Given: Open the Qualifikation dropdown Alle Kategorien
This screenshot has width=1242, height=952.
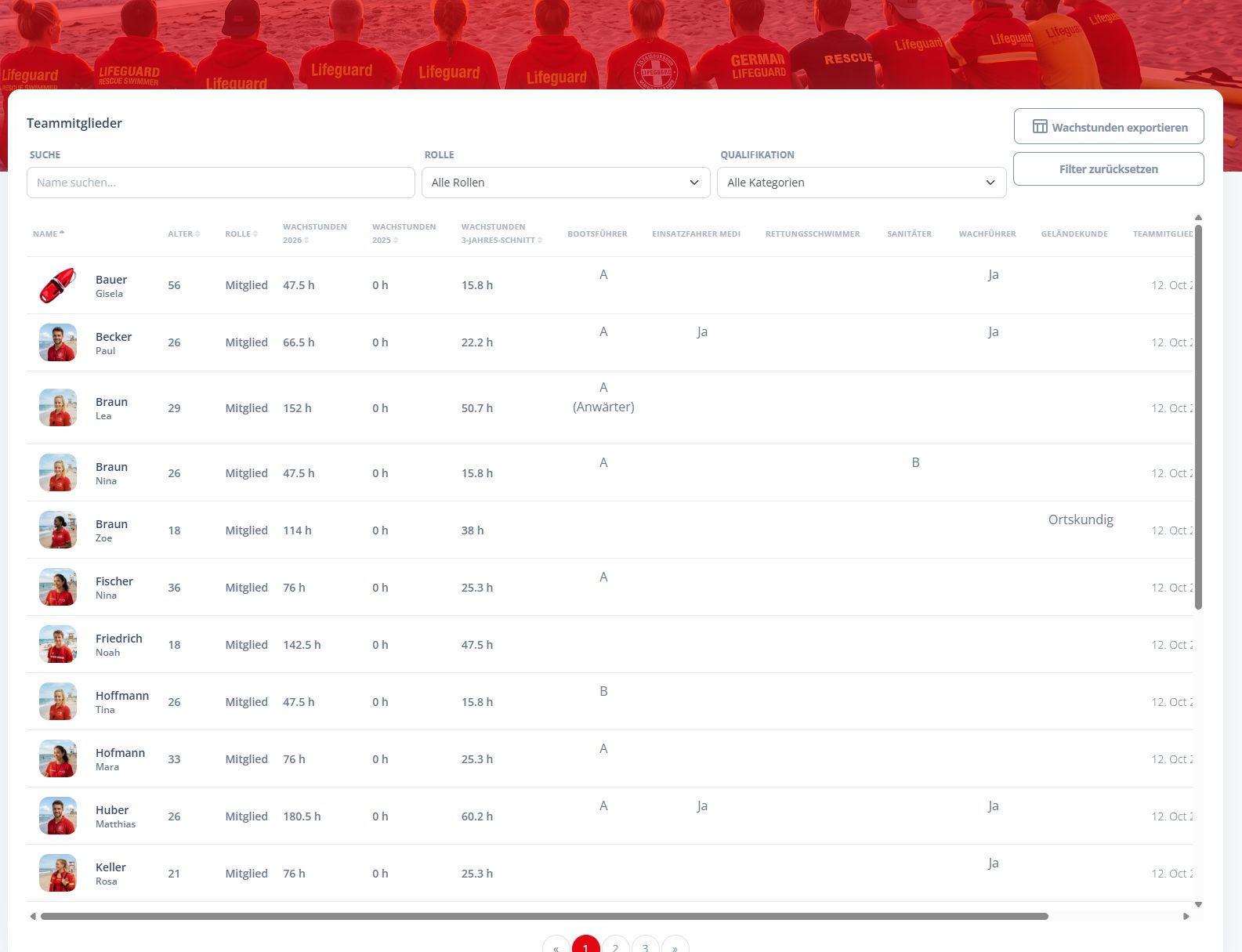Looking at the screenshot, I should 861,183.
